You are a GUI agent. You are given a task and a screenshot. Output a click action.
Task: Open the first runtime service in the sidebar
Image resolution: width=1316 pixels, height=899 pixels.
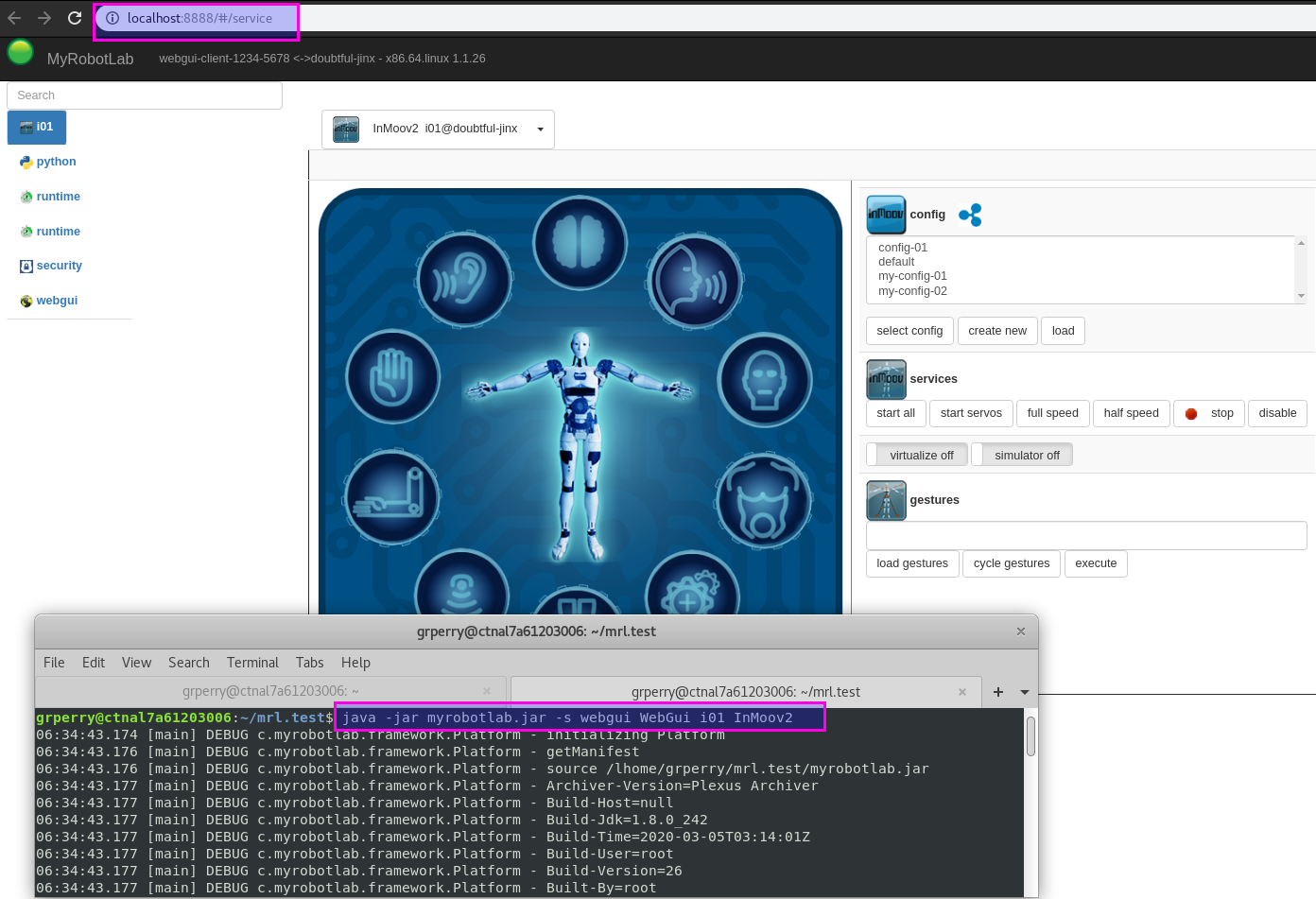pyautogui.click(x=50, y=197)
